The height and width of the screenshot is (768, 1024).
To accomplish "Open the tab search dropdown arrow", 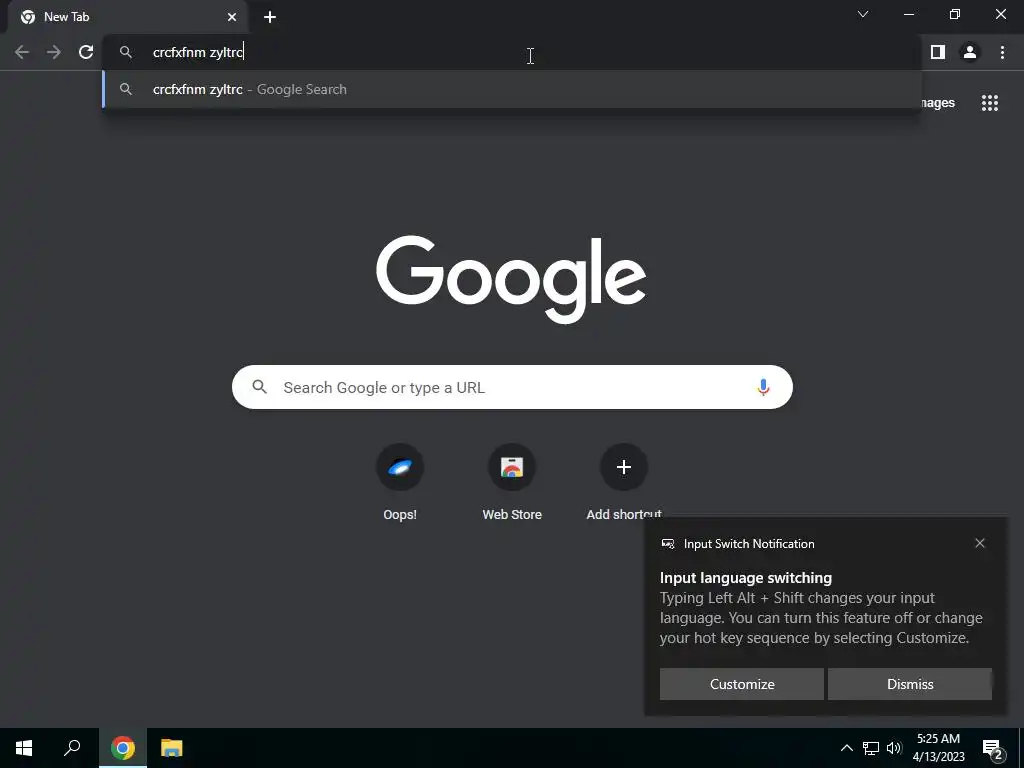I will pyautogui.click(x=863, y=14).
